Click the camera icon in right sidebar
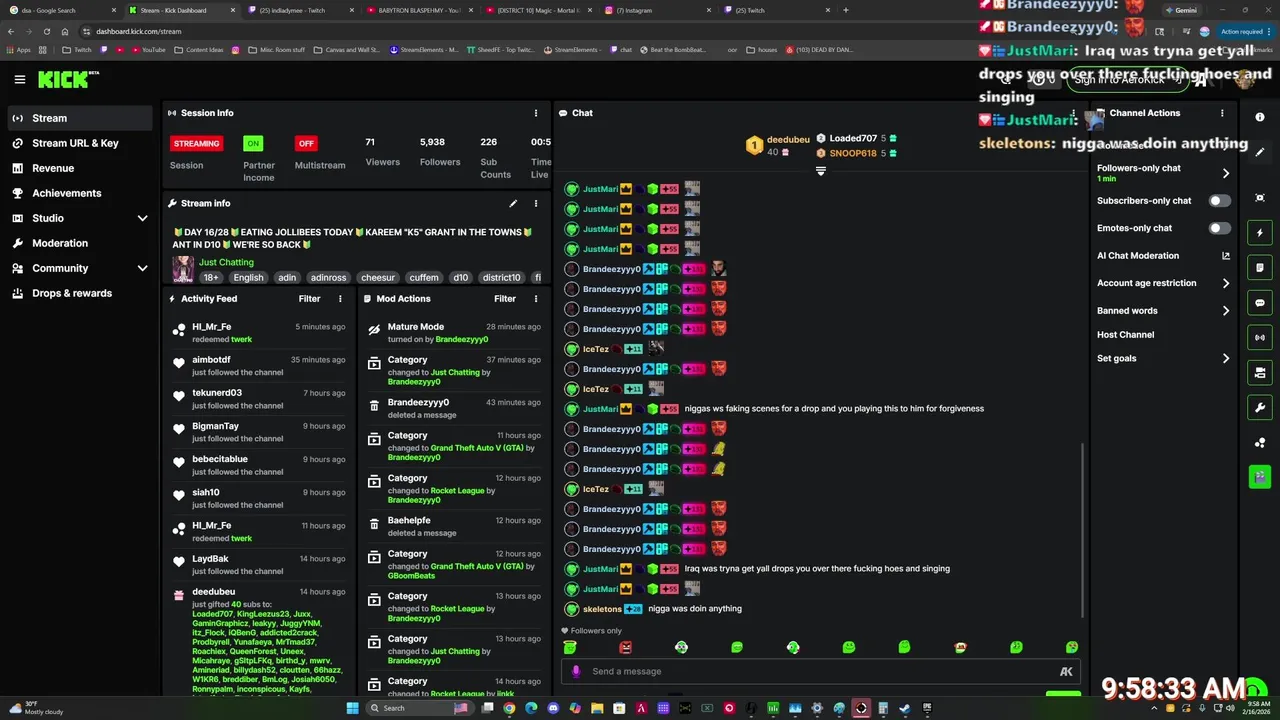 tap(1260, 373)
